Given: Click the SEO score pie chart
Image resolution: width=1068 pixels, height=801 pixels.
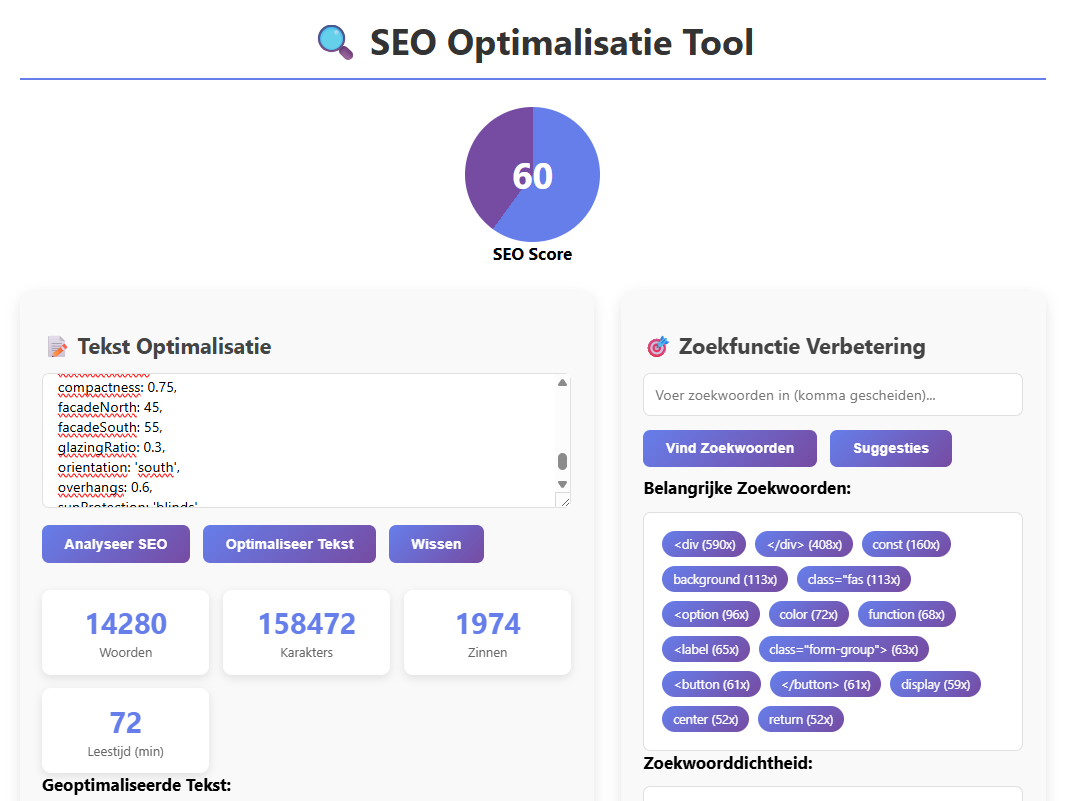Looking at the screenshot, I should click(532, 175).
